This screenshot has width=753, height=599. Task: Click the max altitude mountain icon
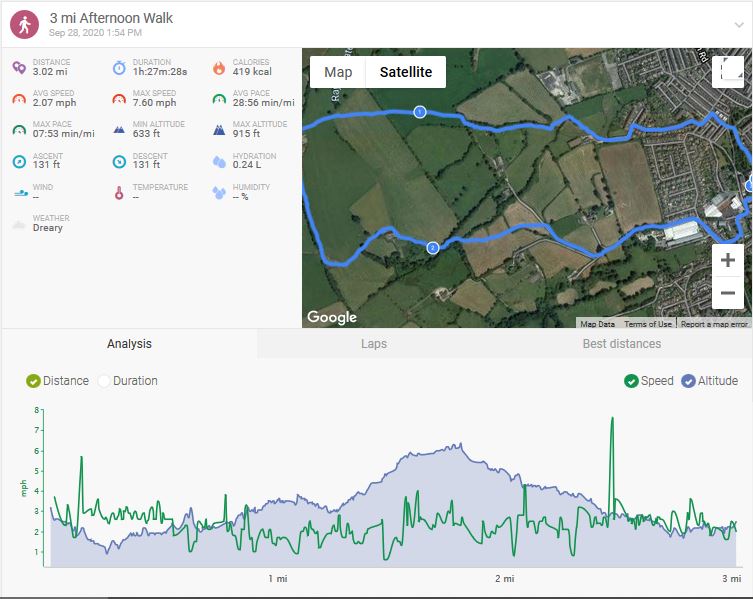click(x=219, y=130)
